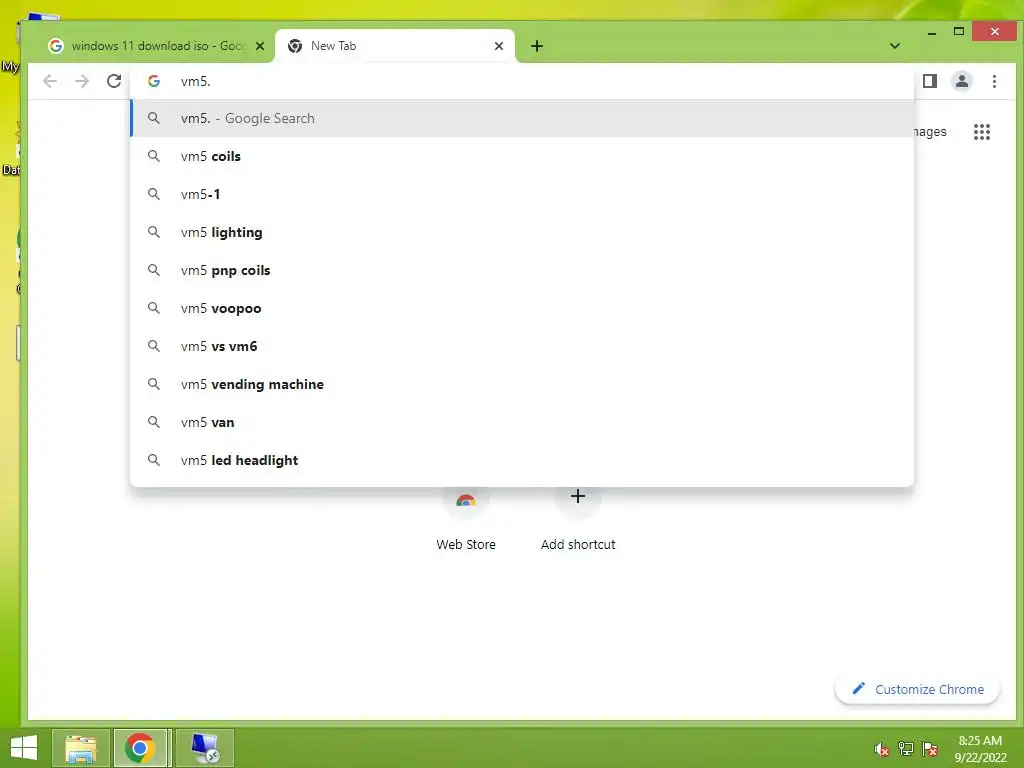
Task: Minimize the Chrome window
Action: click(932, 32)
